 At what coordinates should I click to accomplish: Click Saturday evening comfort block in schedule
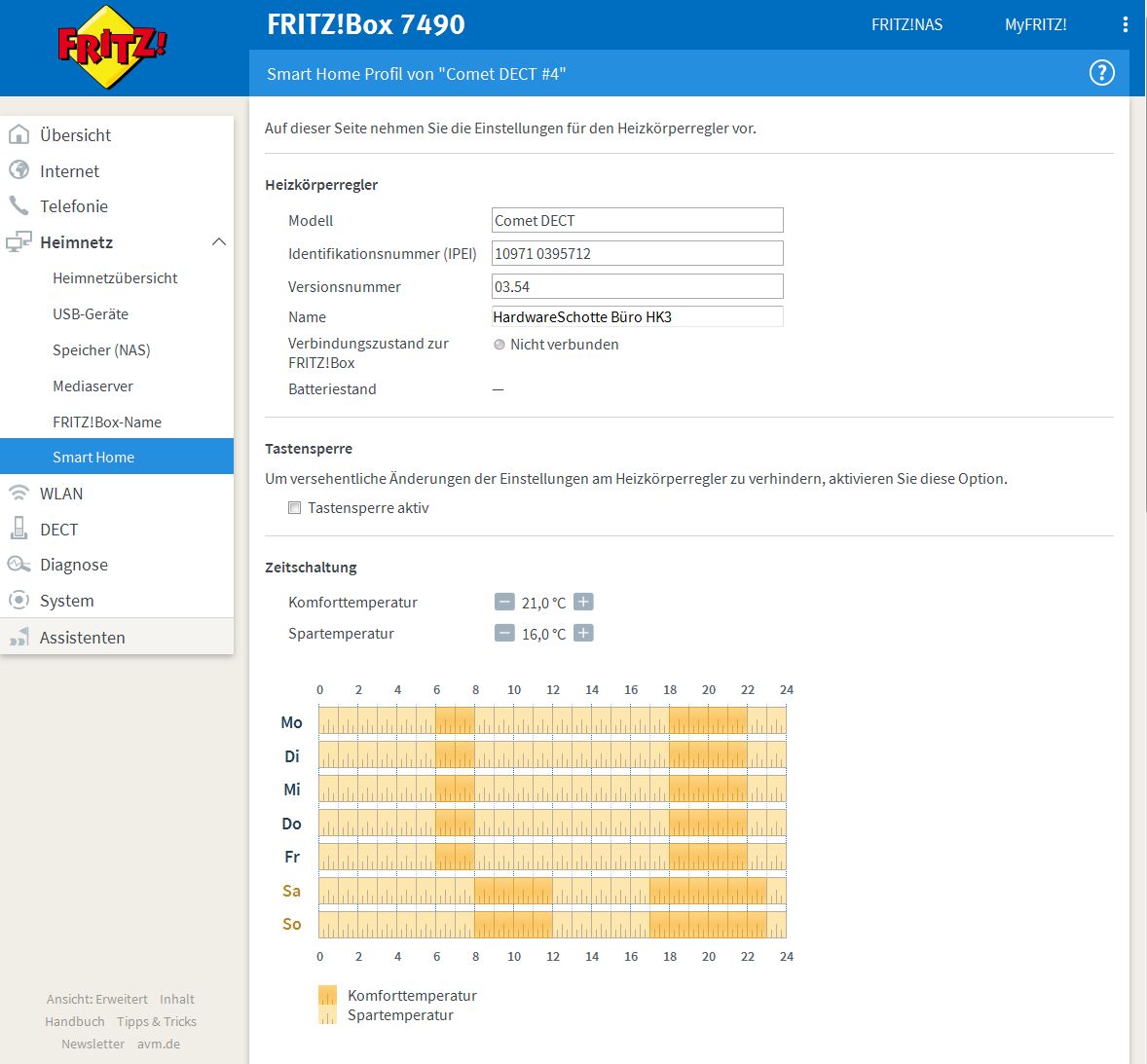[x=708, y=890]
